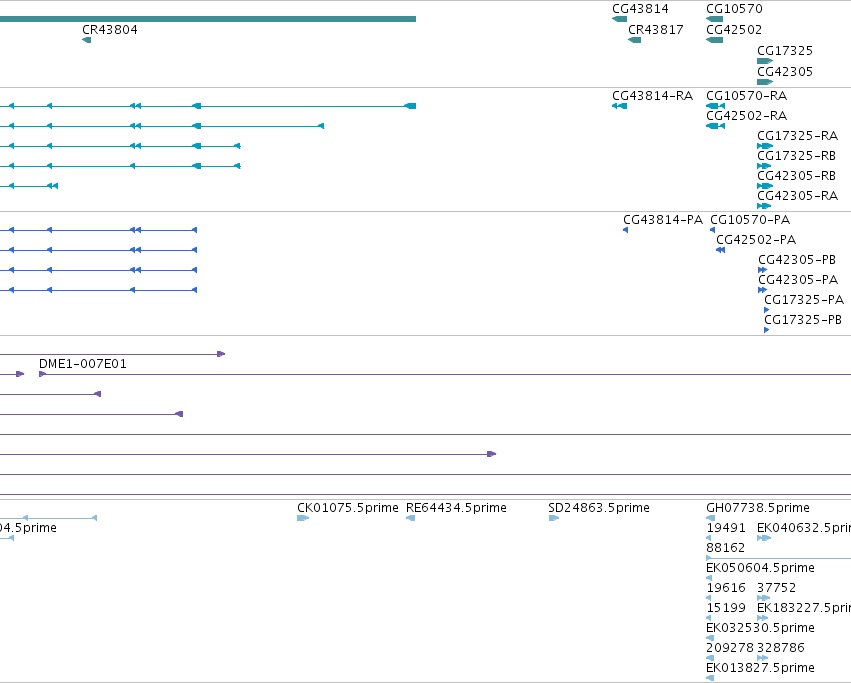Click the feature labeled 88162
The width and height of the screenshot is (851, 683).
click(726, 548)
